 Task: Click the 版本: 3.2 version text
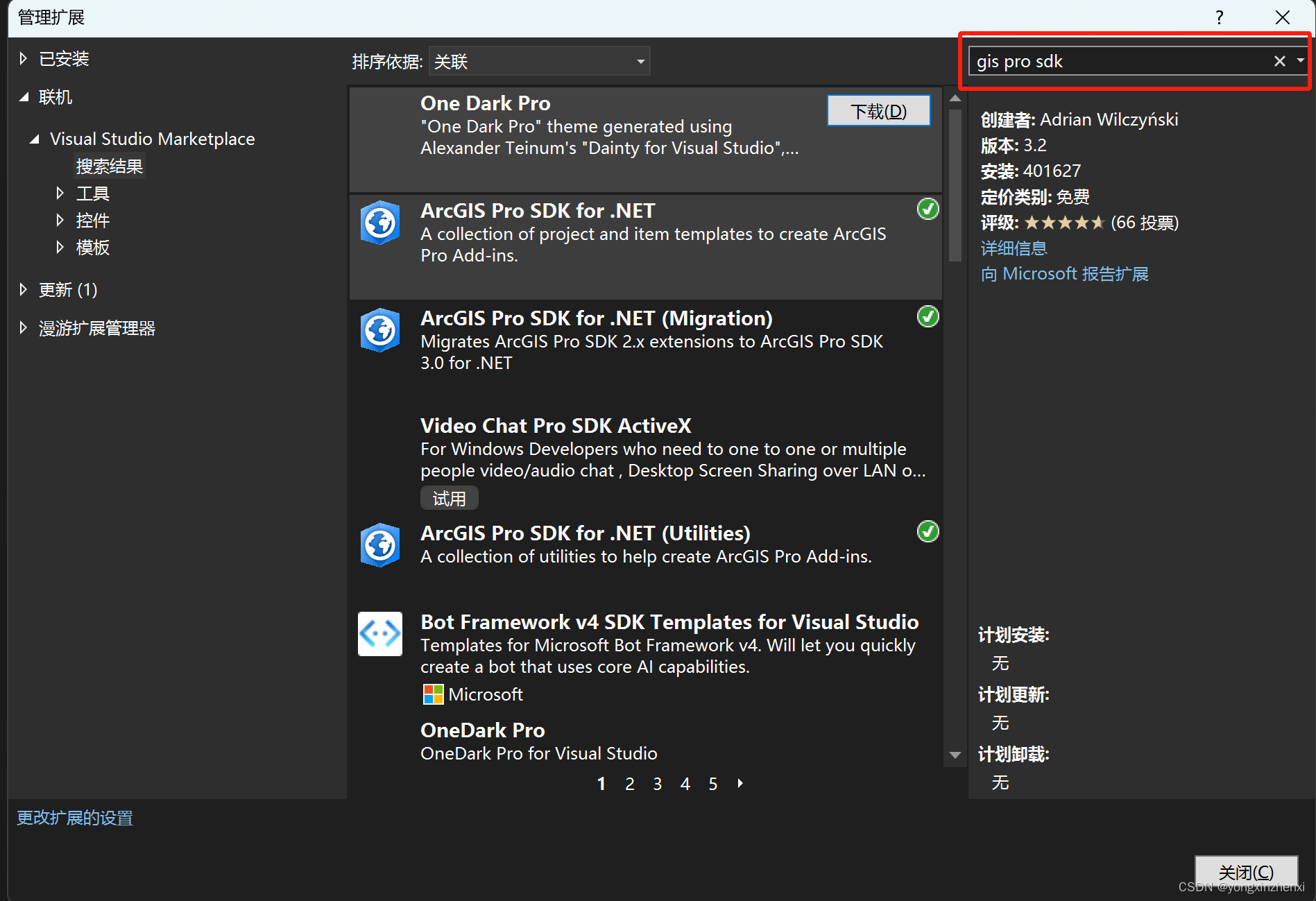point(1013,146)
